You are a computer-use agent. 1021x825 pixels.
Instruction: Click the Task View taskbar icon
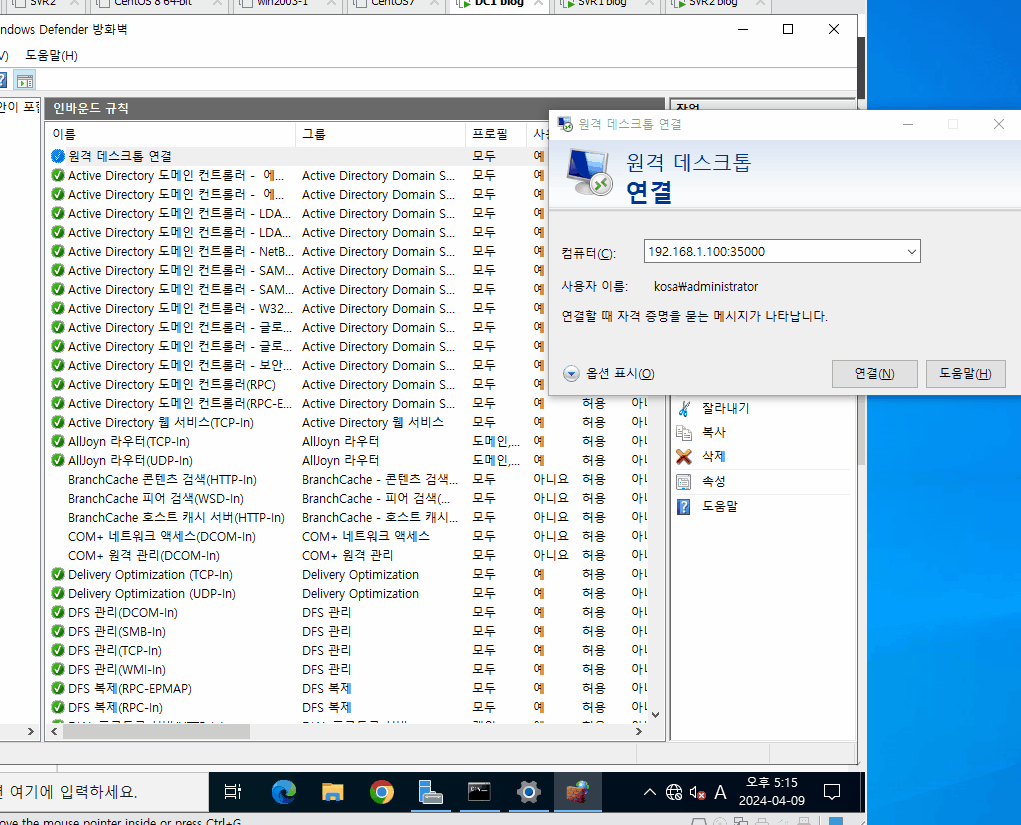[232, 792]
